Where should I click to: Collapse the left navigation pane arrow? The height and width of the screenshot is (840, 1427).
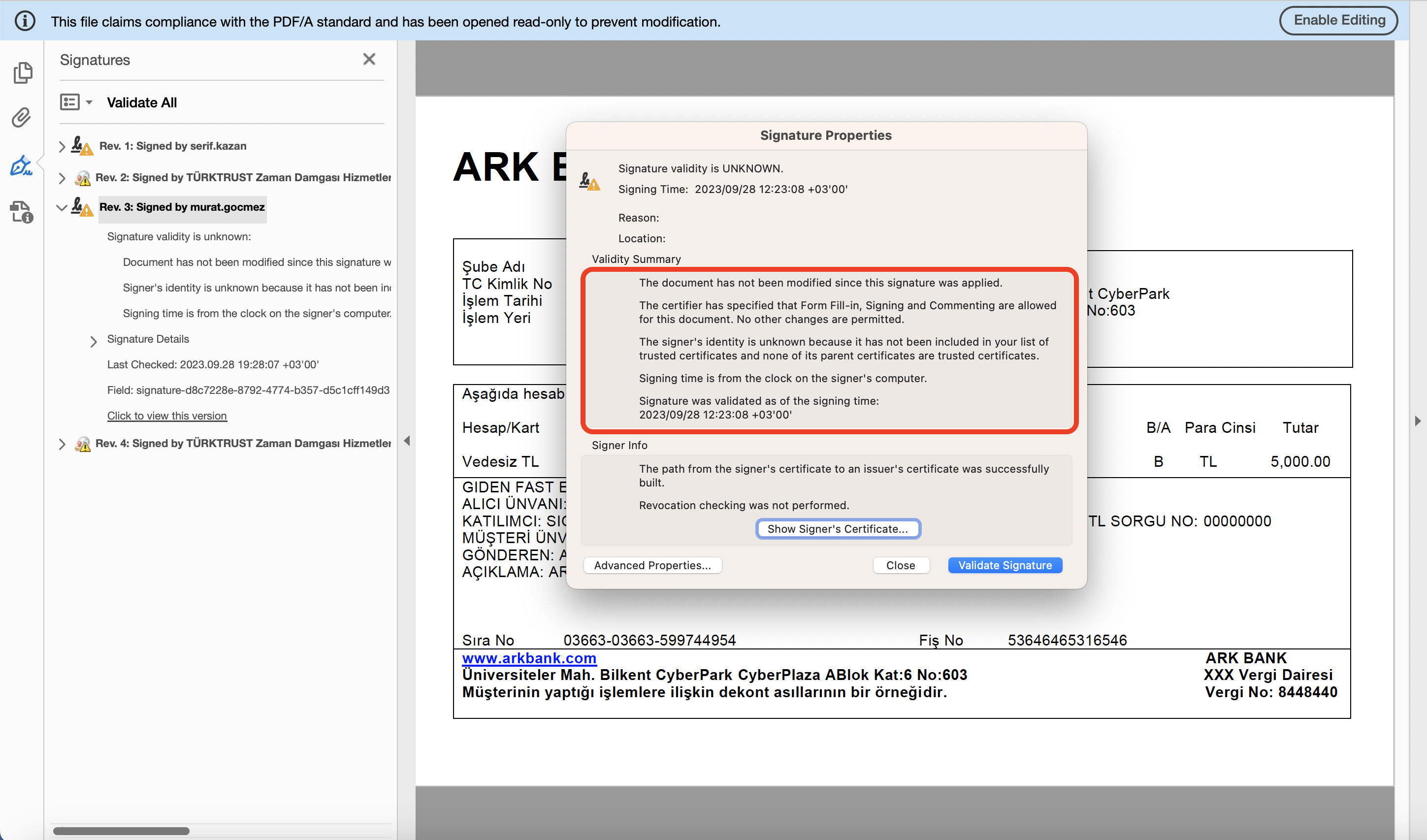[x=407, y=441]
